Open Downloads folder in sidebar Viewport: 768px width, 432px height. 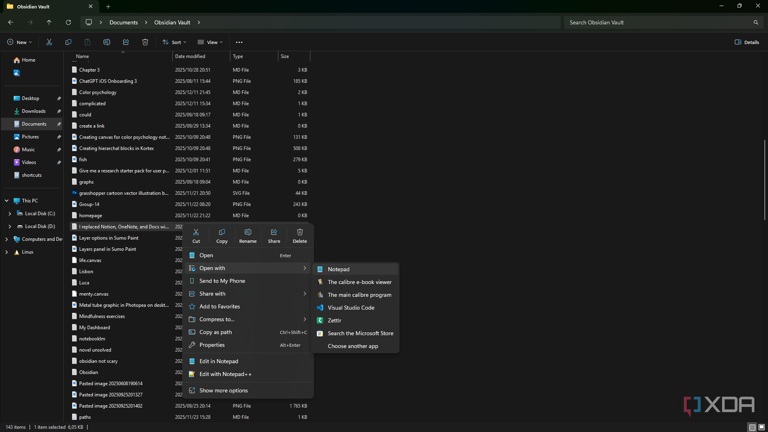click(33, 111)
